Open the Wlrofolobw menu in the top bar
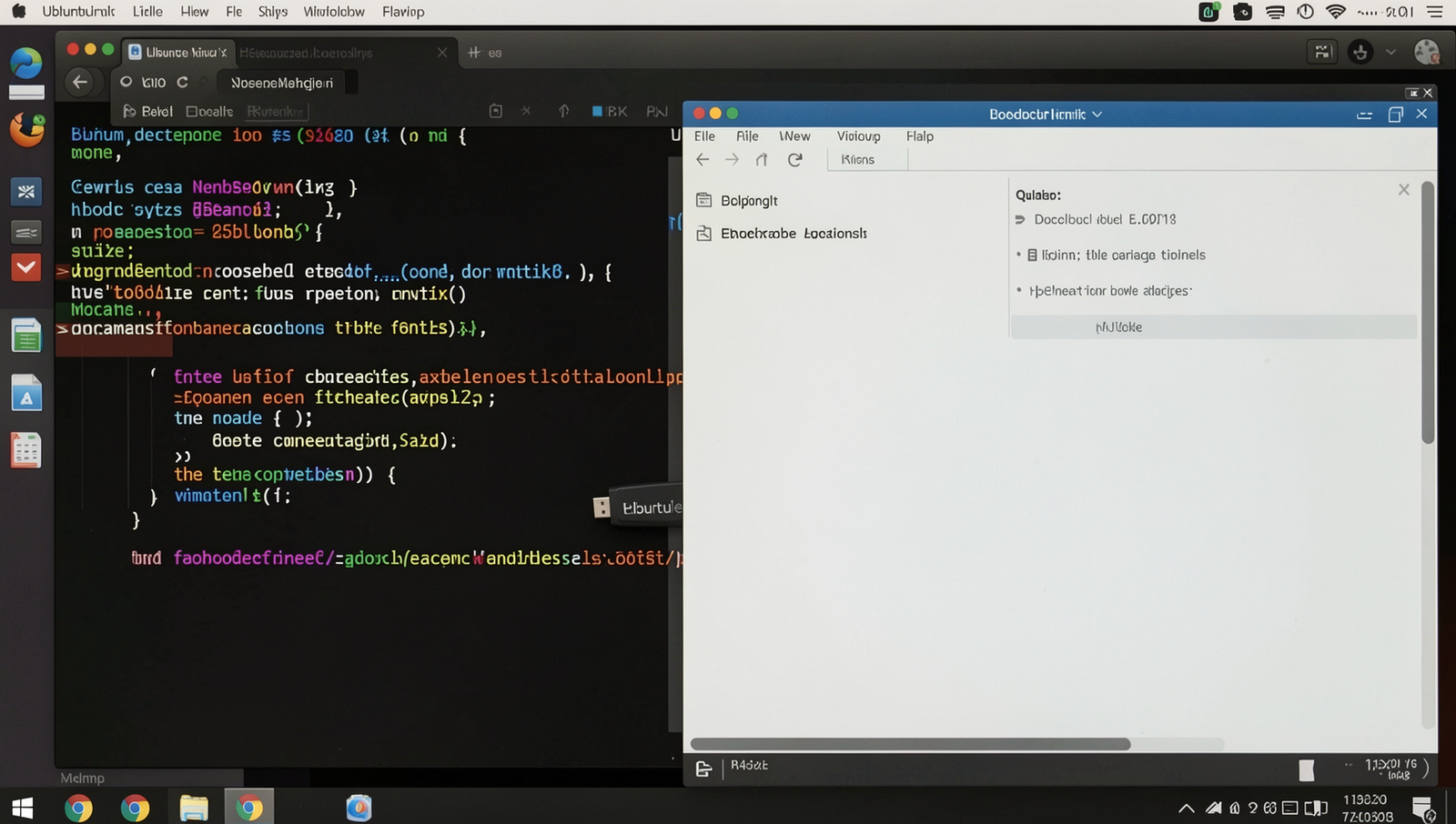The width and height of the screenshot is (1456, 824). coord(334,12)
